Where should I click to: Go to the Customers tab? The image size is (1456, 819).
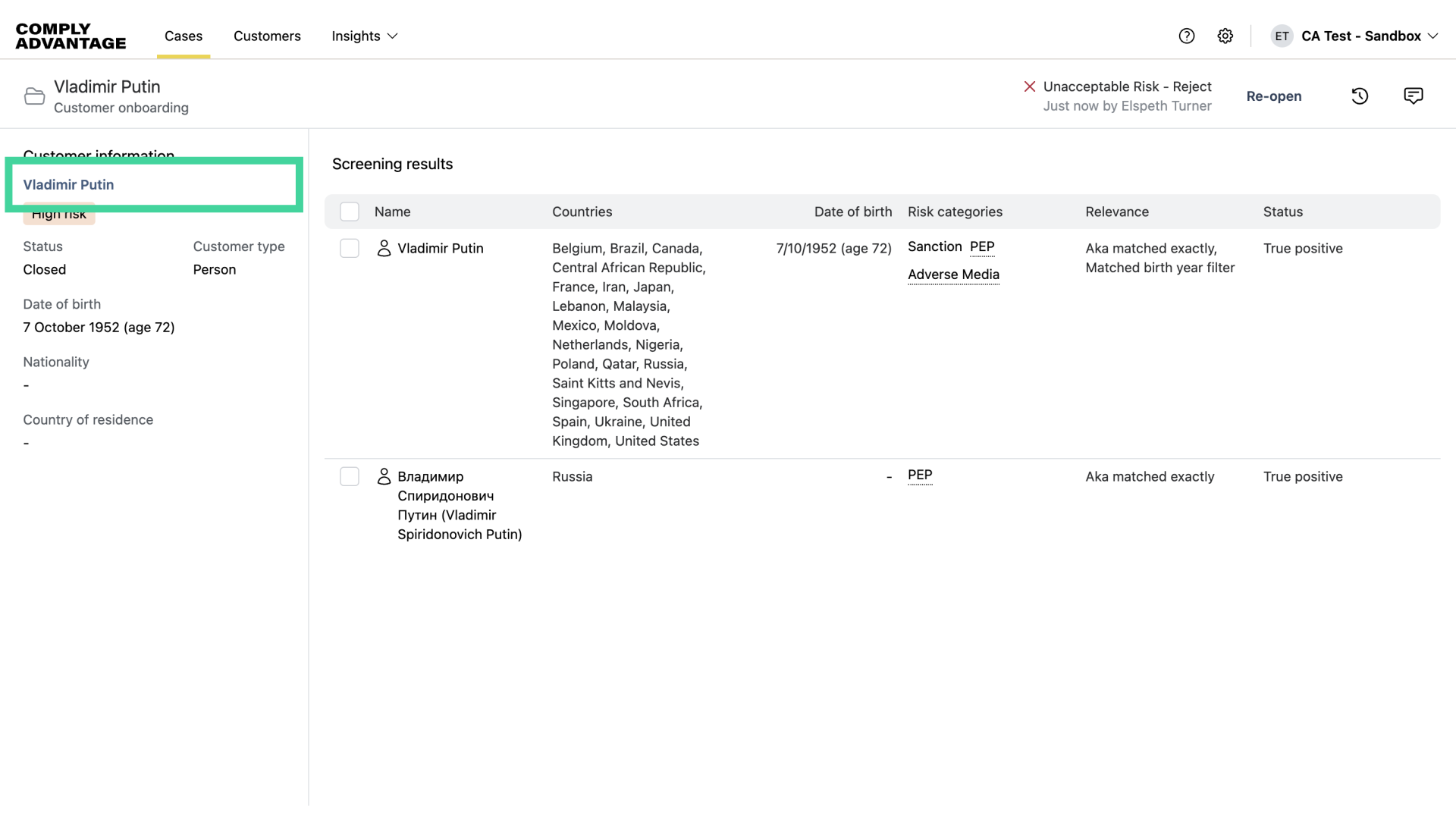point(267,36)
